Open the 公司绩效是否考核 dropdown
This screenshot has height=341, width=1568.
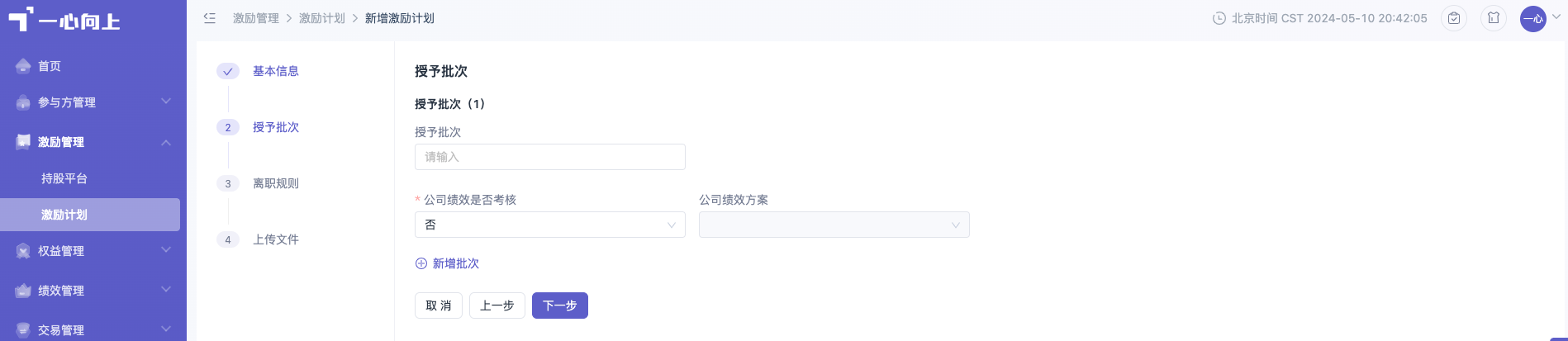[x=550, y=225]
